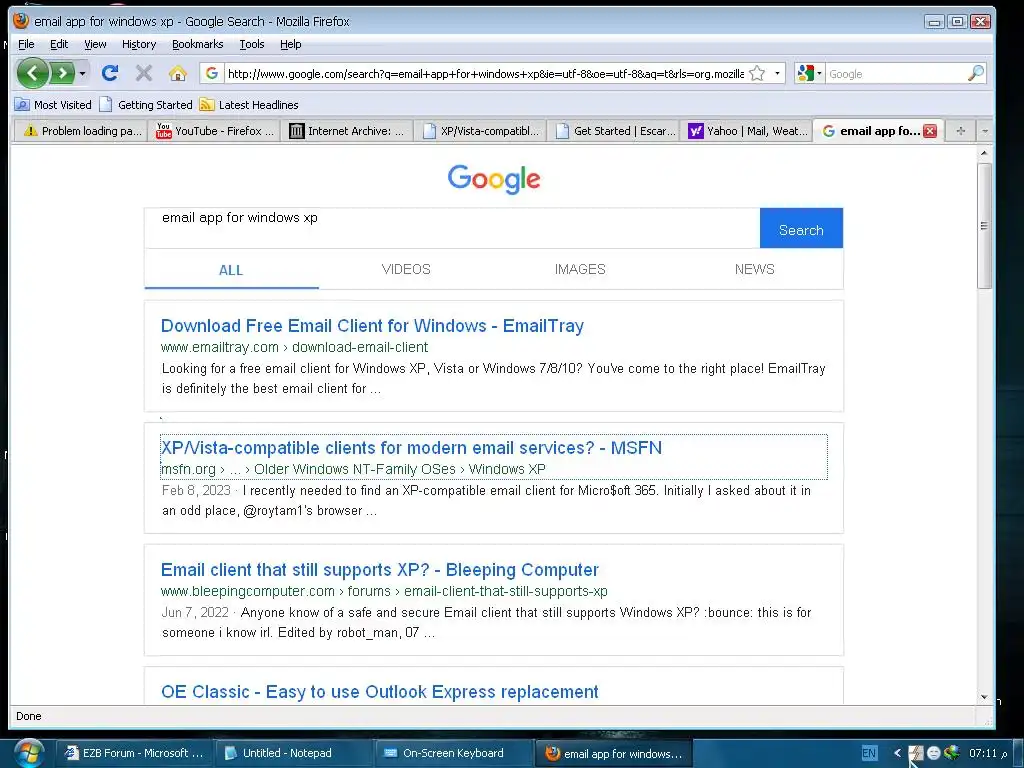
Task: Focus the Google toolbar search field
Action: coord(895,74)
